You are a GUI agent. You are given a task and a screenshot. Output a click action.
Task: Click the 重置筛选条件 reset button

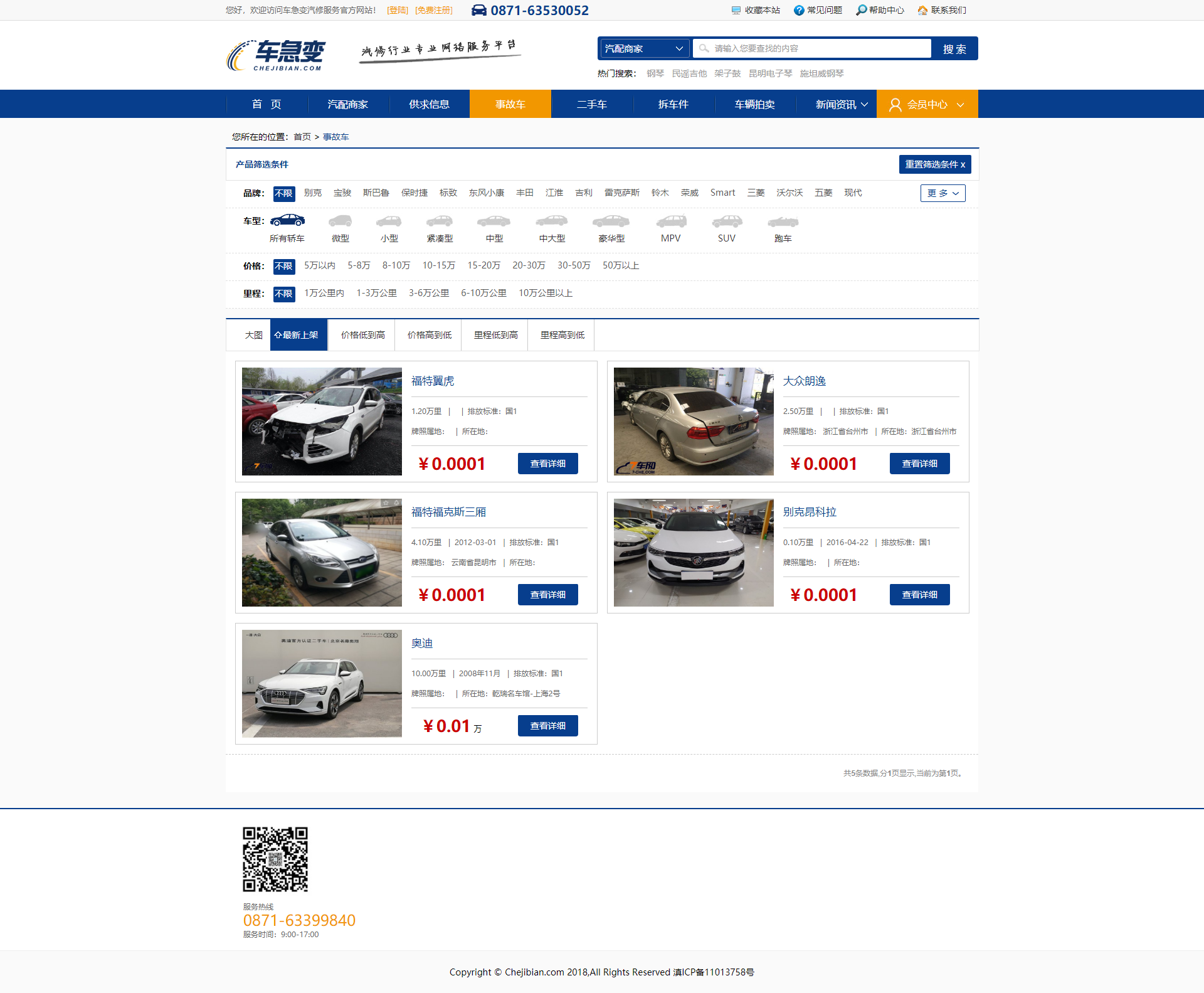tap(934, 164)
